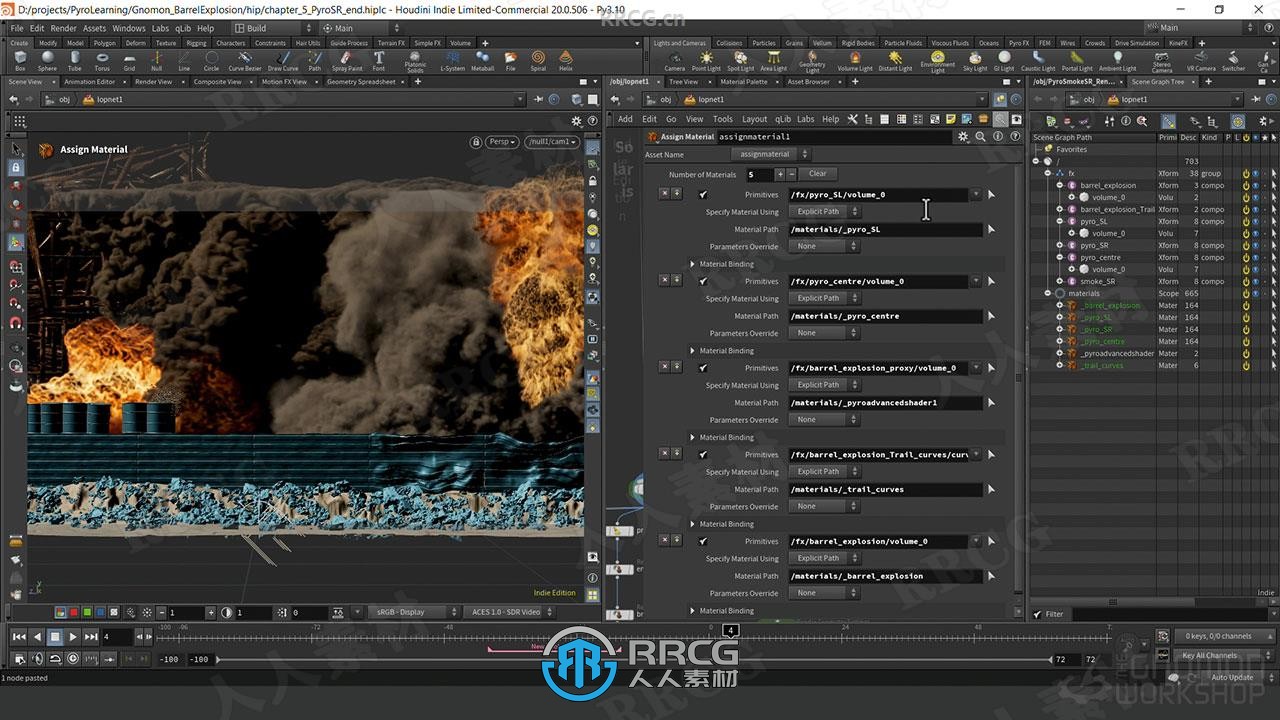1280x720 pixels.
Task: Open the Persp viewport dropdown
Action: click(x=502, y=142)
